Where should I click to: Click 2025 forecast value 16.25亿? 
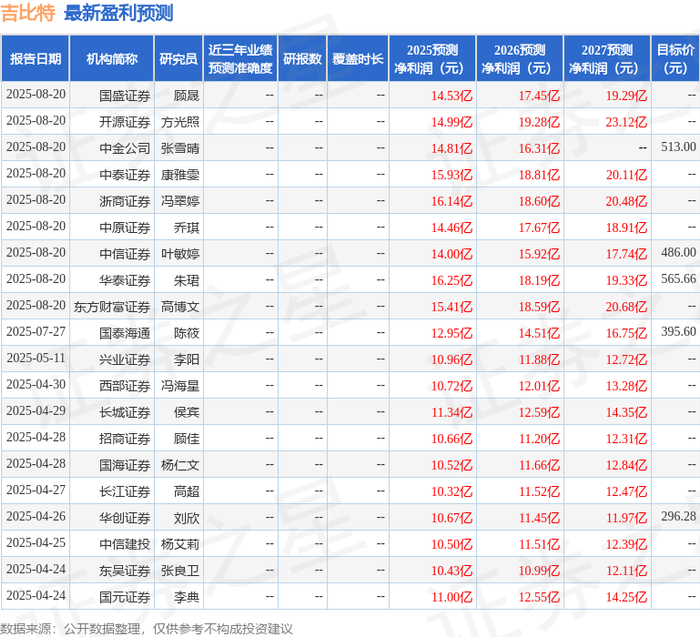(x=452, y=280)
